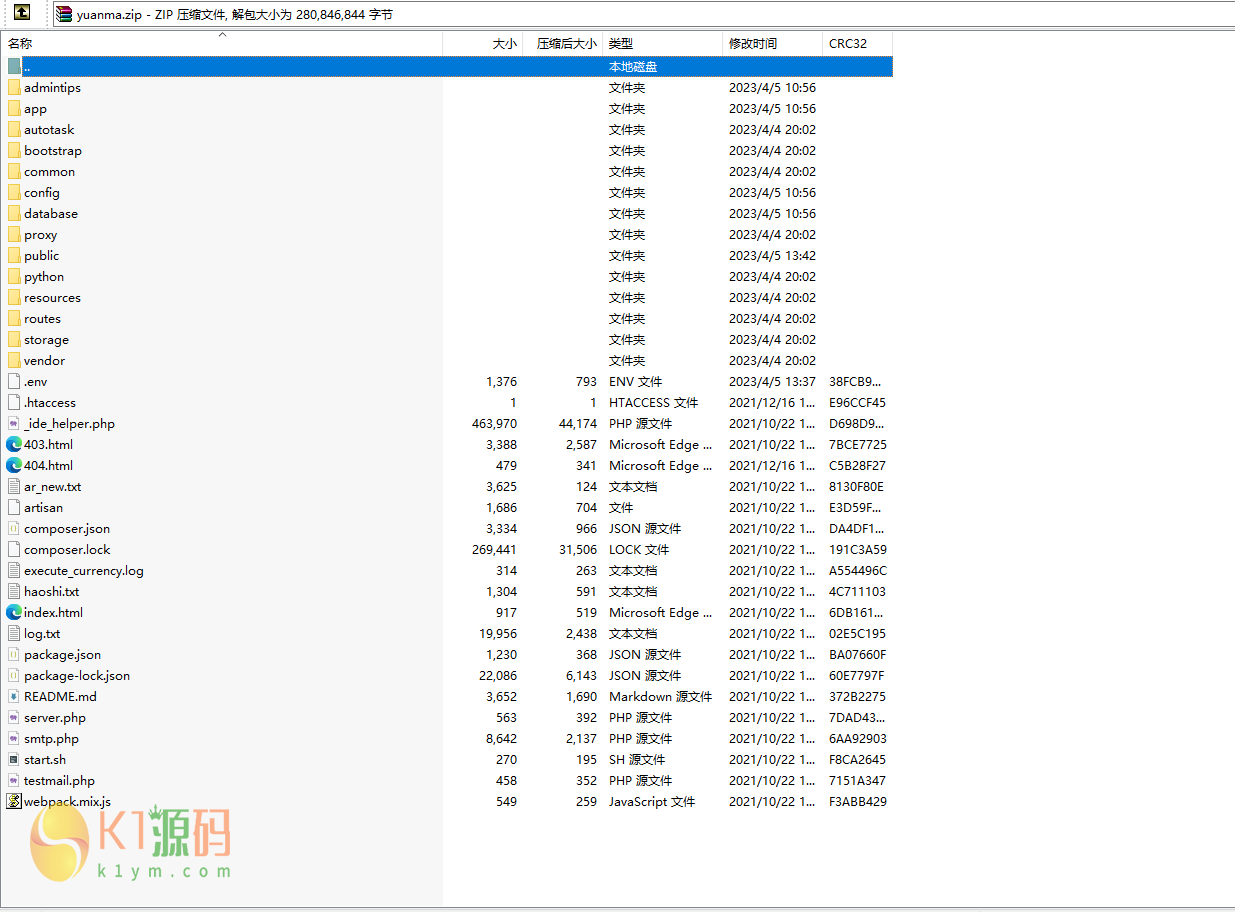Click CRC32 value 7BCE7725 of 403.html
Viewport: 1235px width, 912px height.
[x=858, y=444]
